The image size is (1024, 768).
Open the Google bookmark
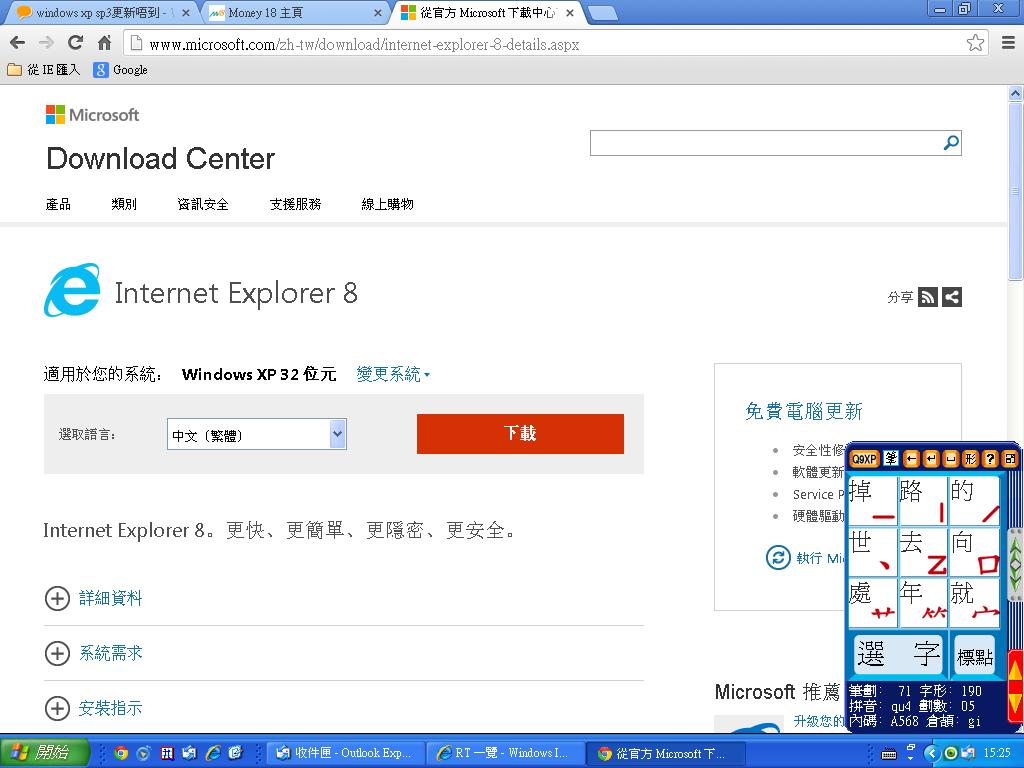tap(121, 70)
